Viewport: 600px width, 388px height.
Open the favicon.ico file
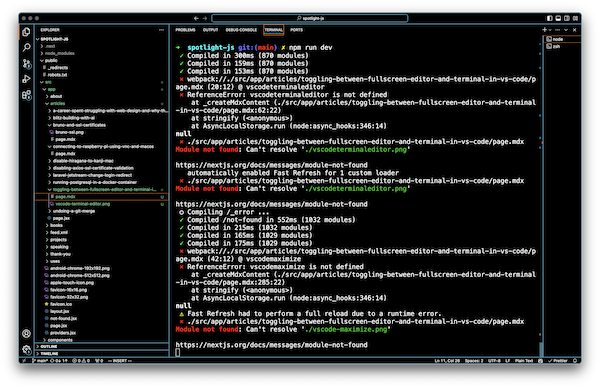pyautogui.click(x=101, y=304)
